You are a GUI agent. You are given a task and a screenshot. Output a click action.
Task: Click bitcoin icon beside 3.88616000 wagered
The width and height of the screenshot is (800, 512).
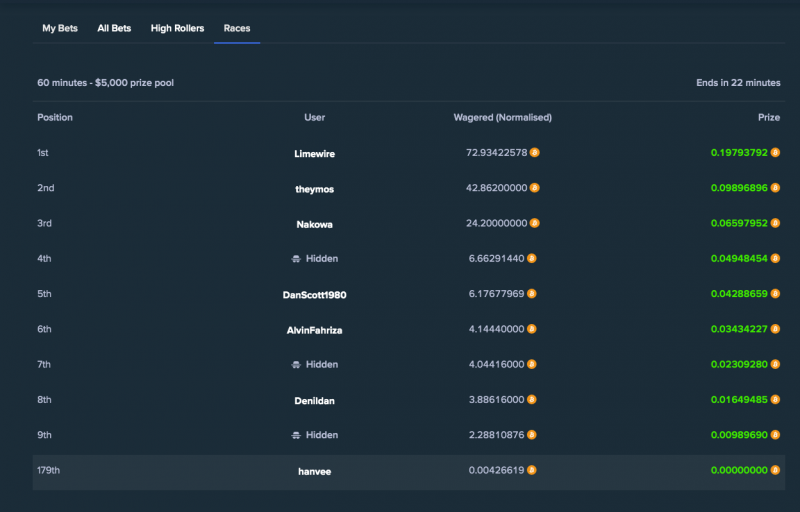click(x=532, y=399)
